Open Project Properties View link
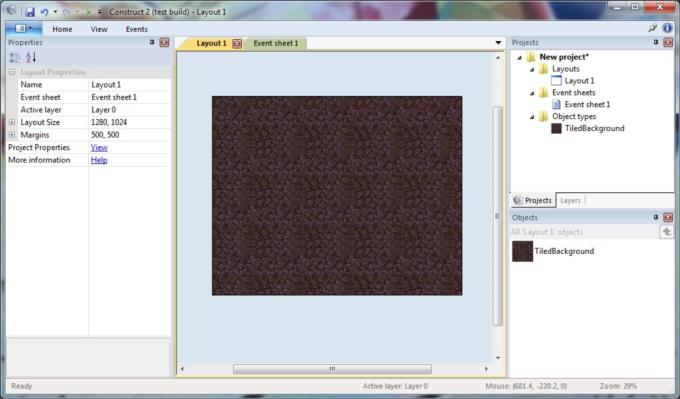680x399 pixels. tap(99, 147)
